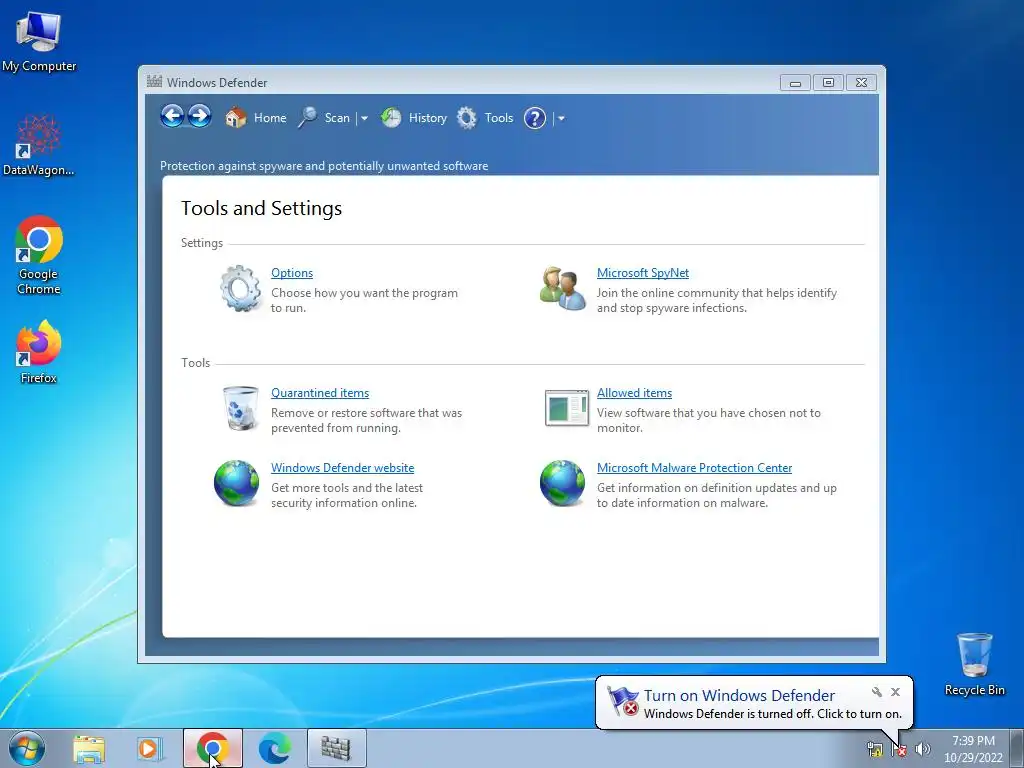Open the clock showing 7:39 PM
Viewport: 1024px width, 768px height.
tap(973, 748)
